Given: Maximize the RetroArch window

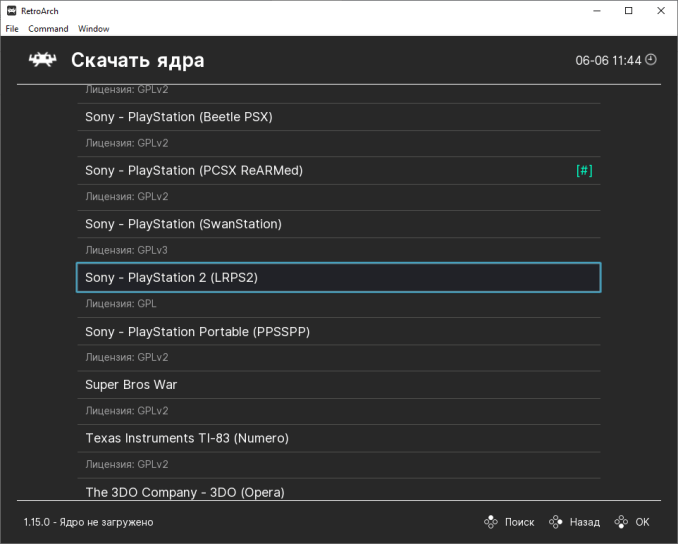Looking at the screenshot, I should click(629, 11).
